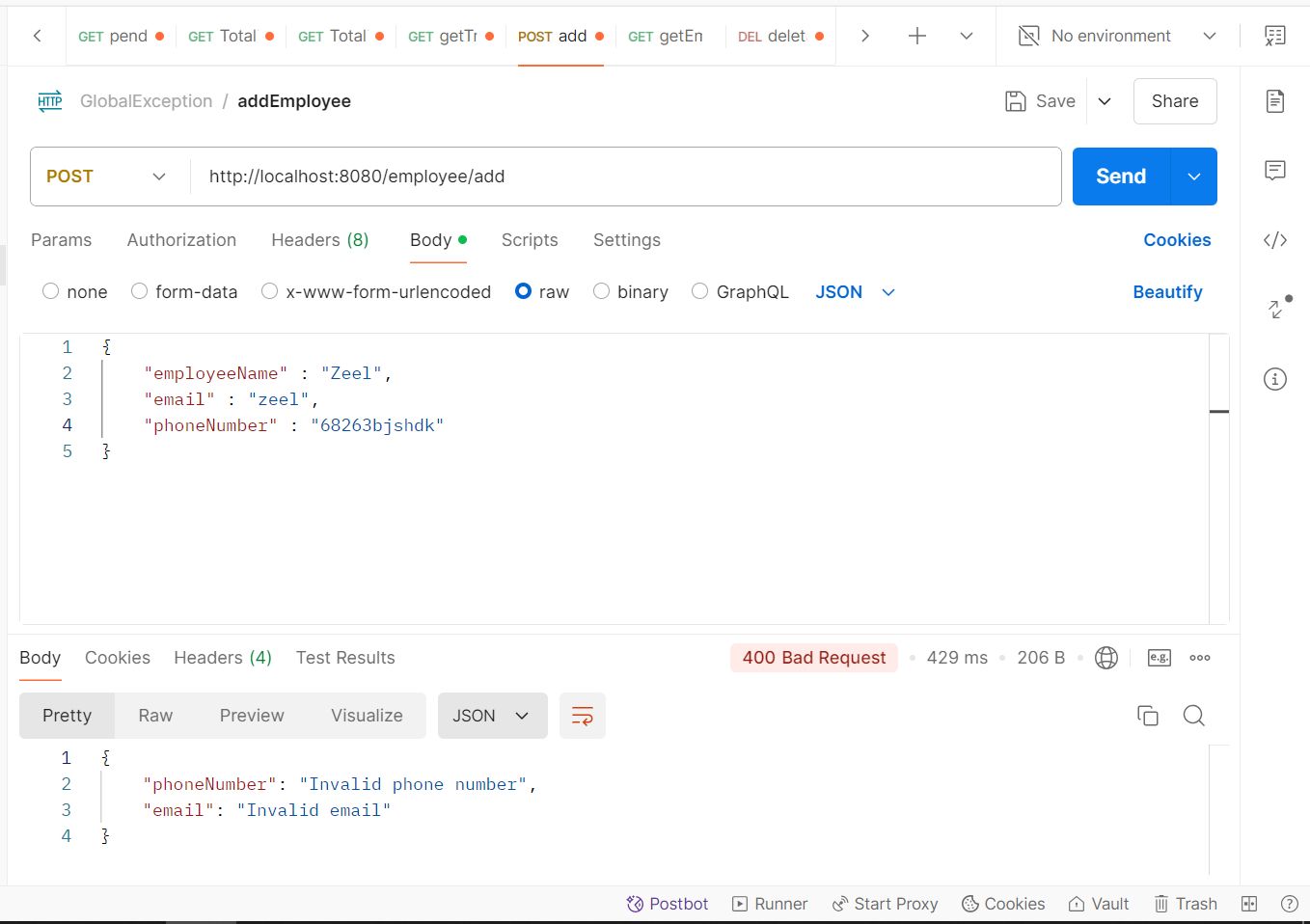Image resolution: width=1310 pixels, height=924 pixels.
Task: Open the request info icon
Action: pos(1275,379)
